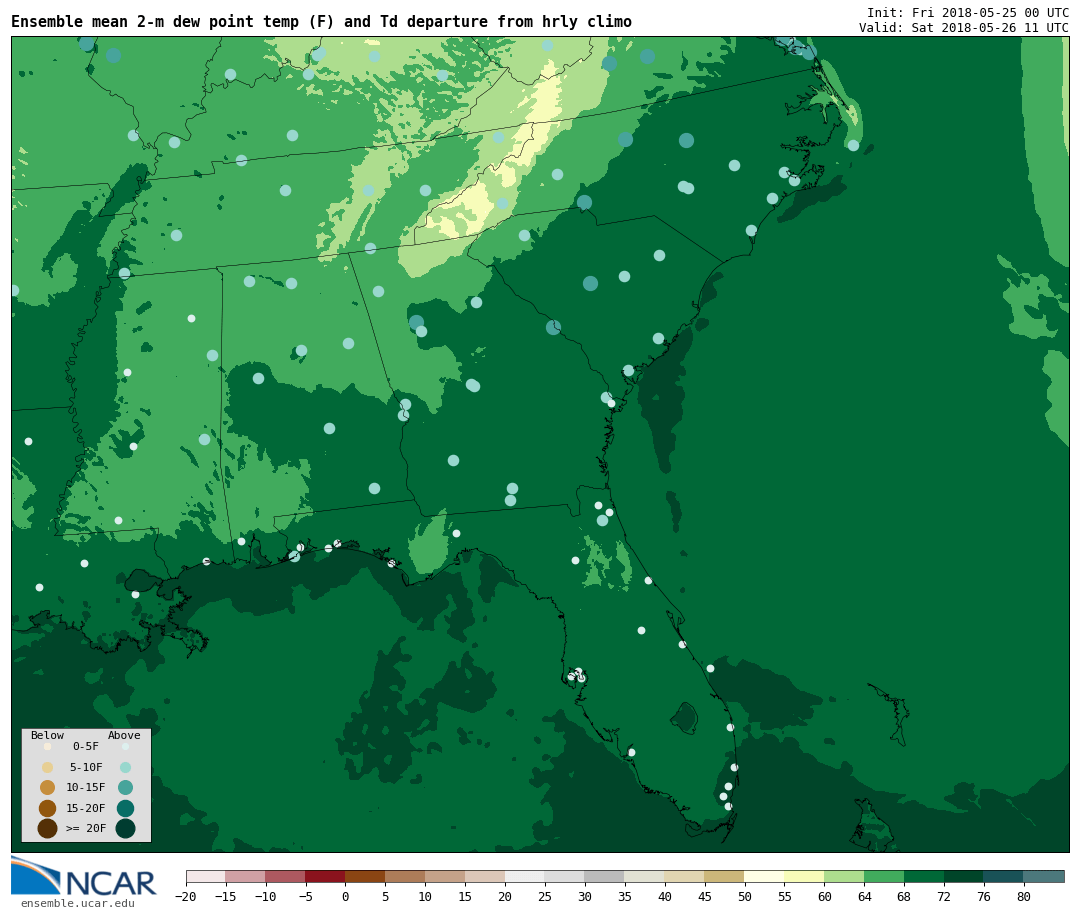
Task: Pick the above-80 gray-teal colorbar swatch
Action: click(x=1044, y=876)
